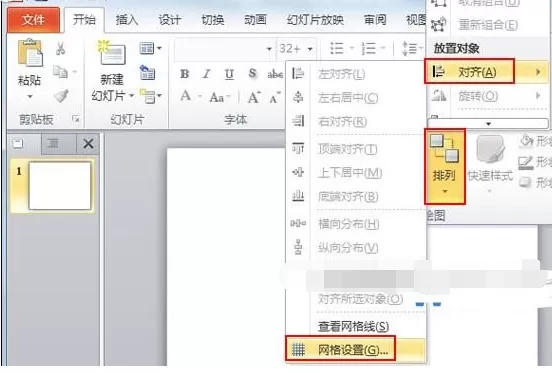The height and width of the screenshot is (373, 552).
Task: Click the 粘贴 (Paste) clipboard icon
Action: tap(30, 53)
